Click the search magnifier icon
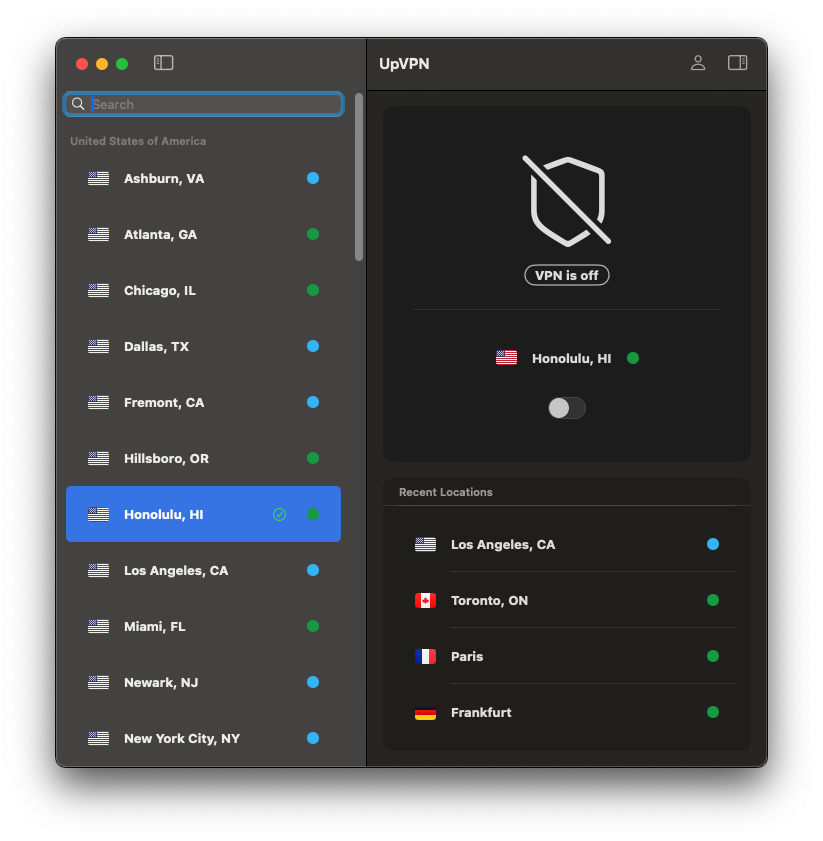The width and height of the screenshot is (823, 841). click(x=78, y=104)
